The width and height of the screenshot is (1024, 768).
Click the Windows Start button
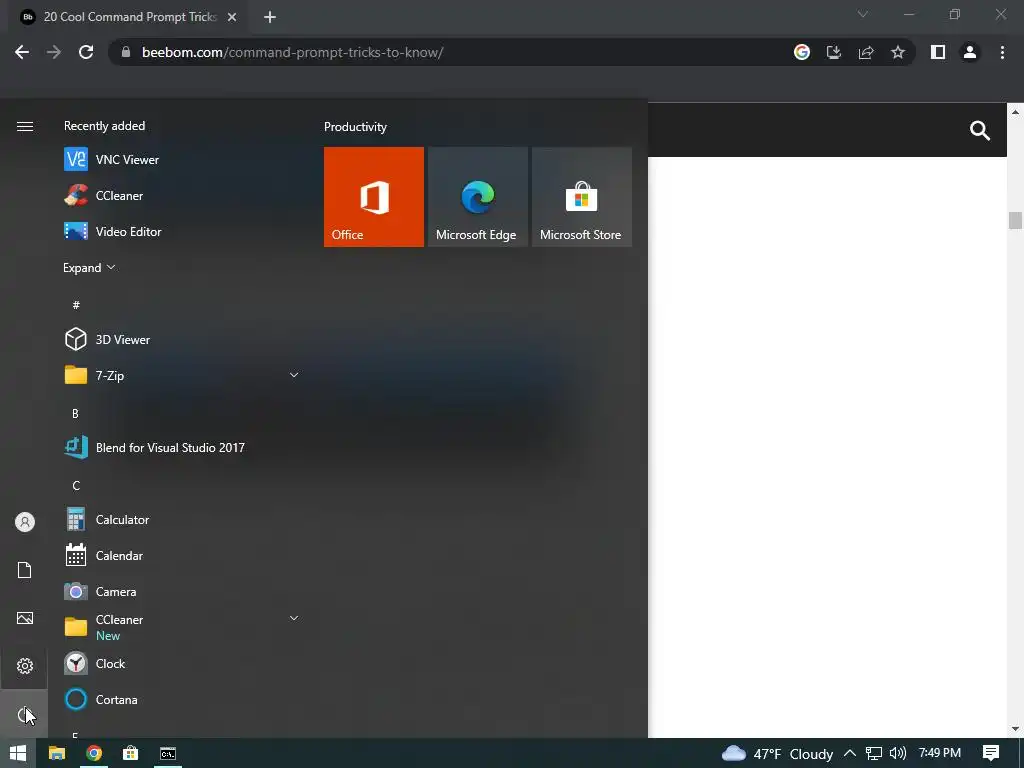pos(18,753)
